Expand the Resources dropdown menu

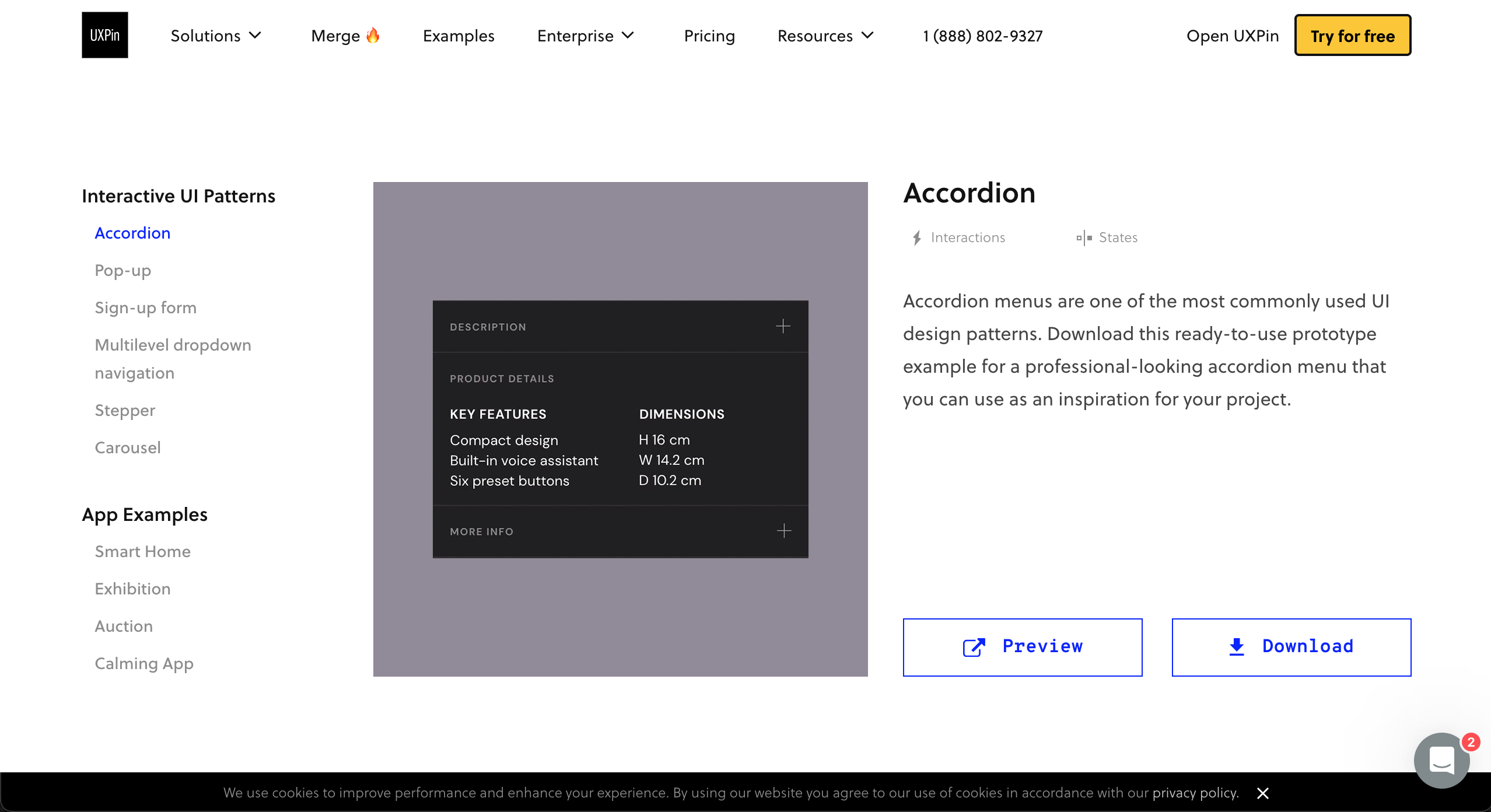coord(825,36)
